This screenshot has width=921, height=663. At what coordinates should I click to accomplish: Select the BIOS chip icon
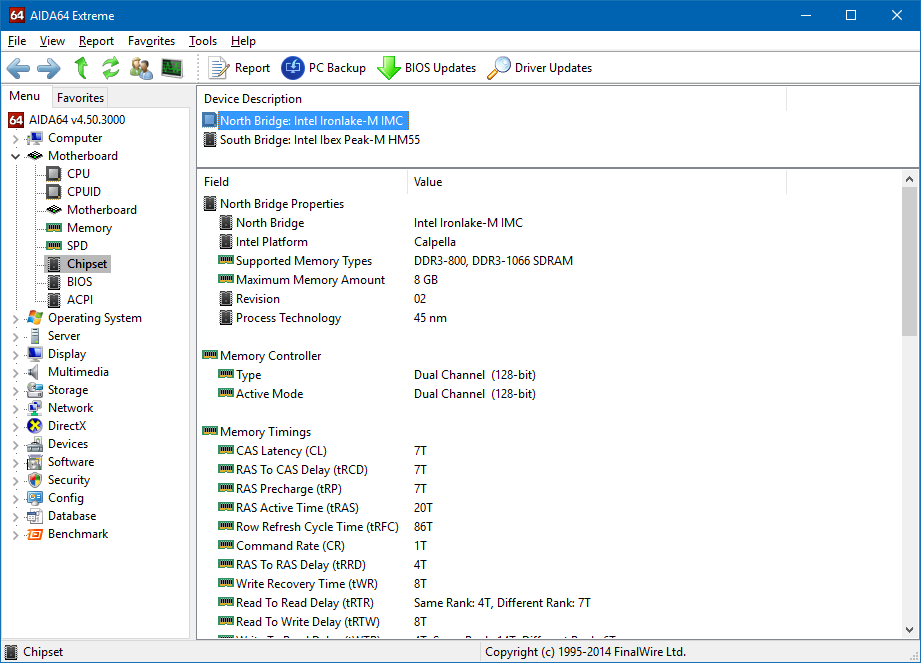point(54,282)
